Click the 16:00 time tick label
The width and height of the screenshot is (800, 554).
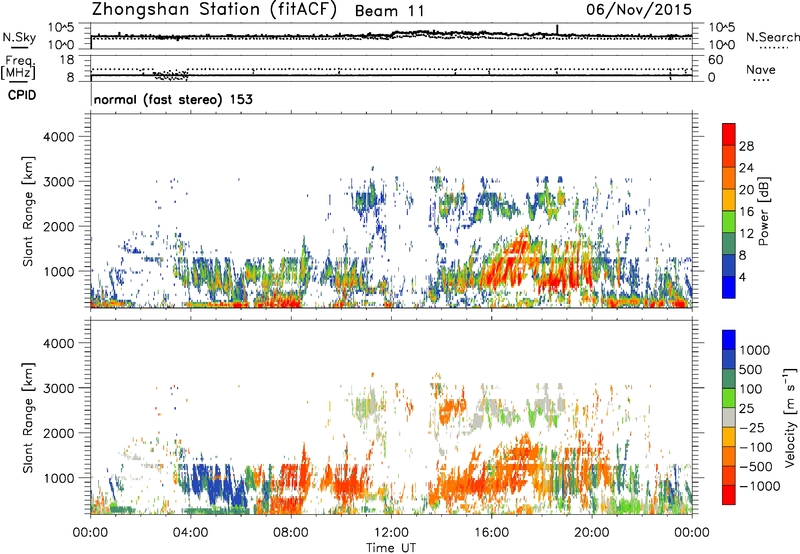coord(491,533)
